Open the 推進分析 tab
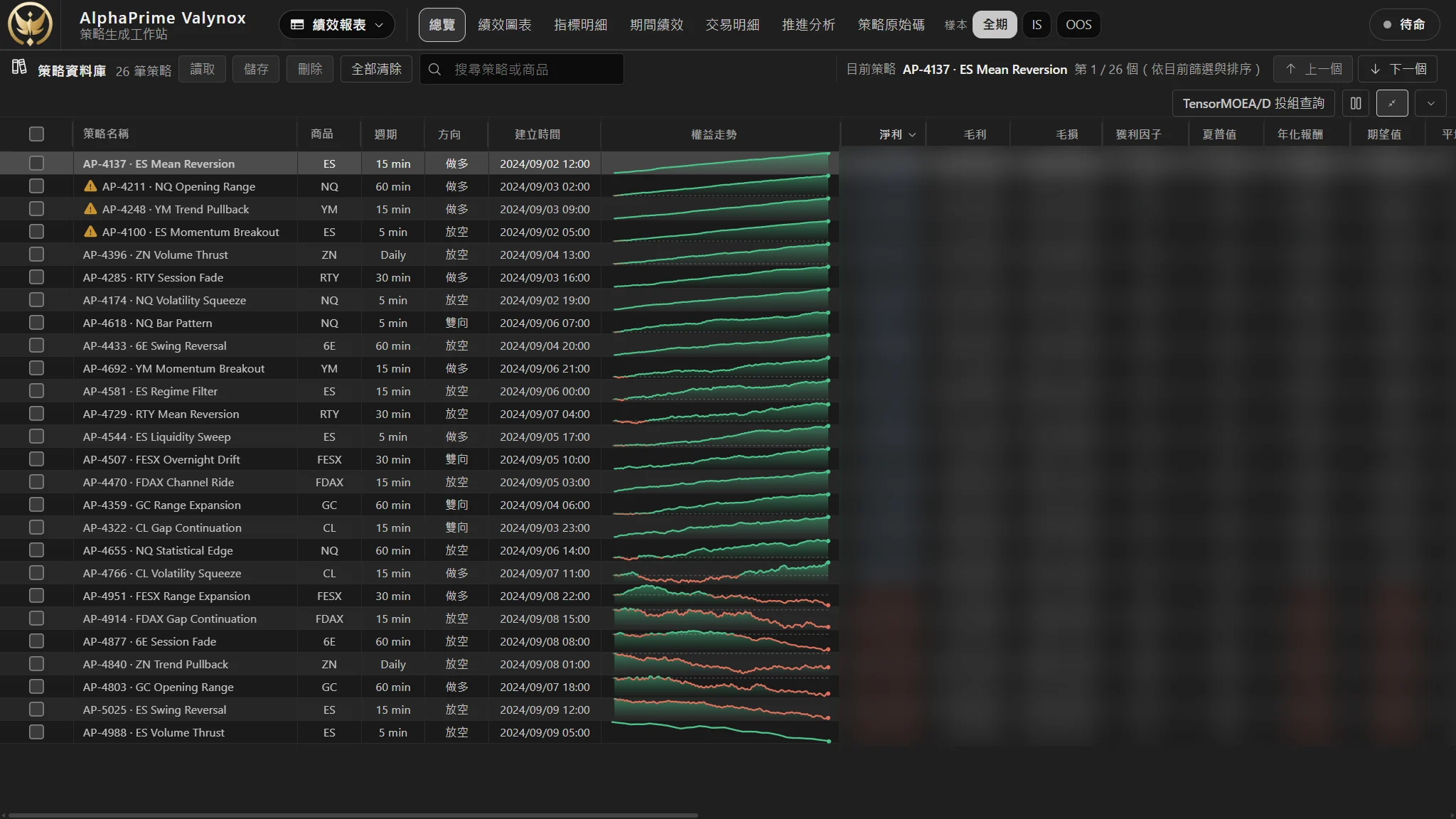 tap(808, 25)
